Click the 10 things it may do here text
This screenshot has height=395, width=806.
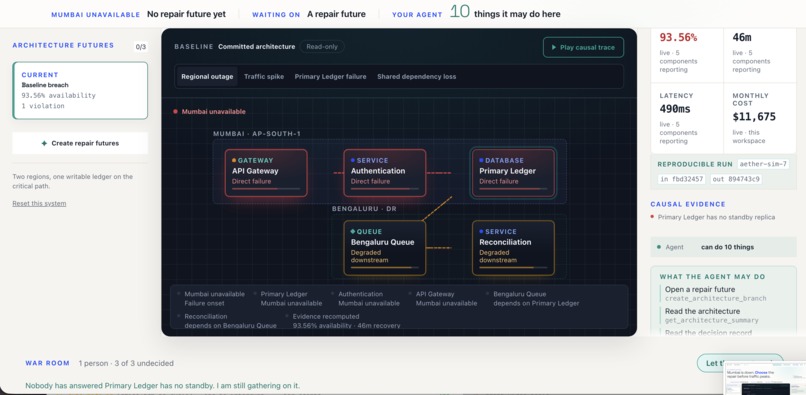505,12
